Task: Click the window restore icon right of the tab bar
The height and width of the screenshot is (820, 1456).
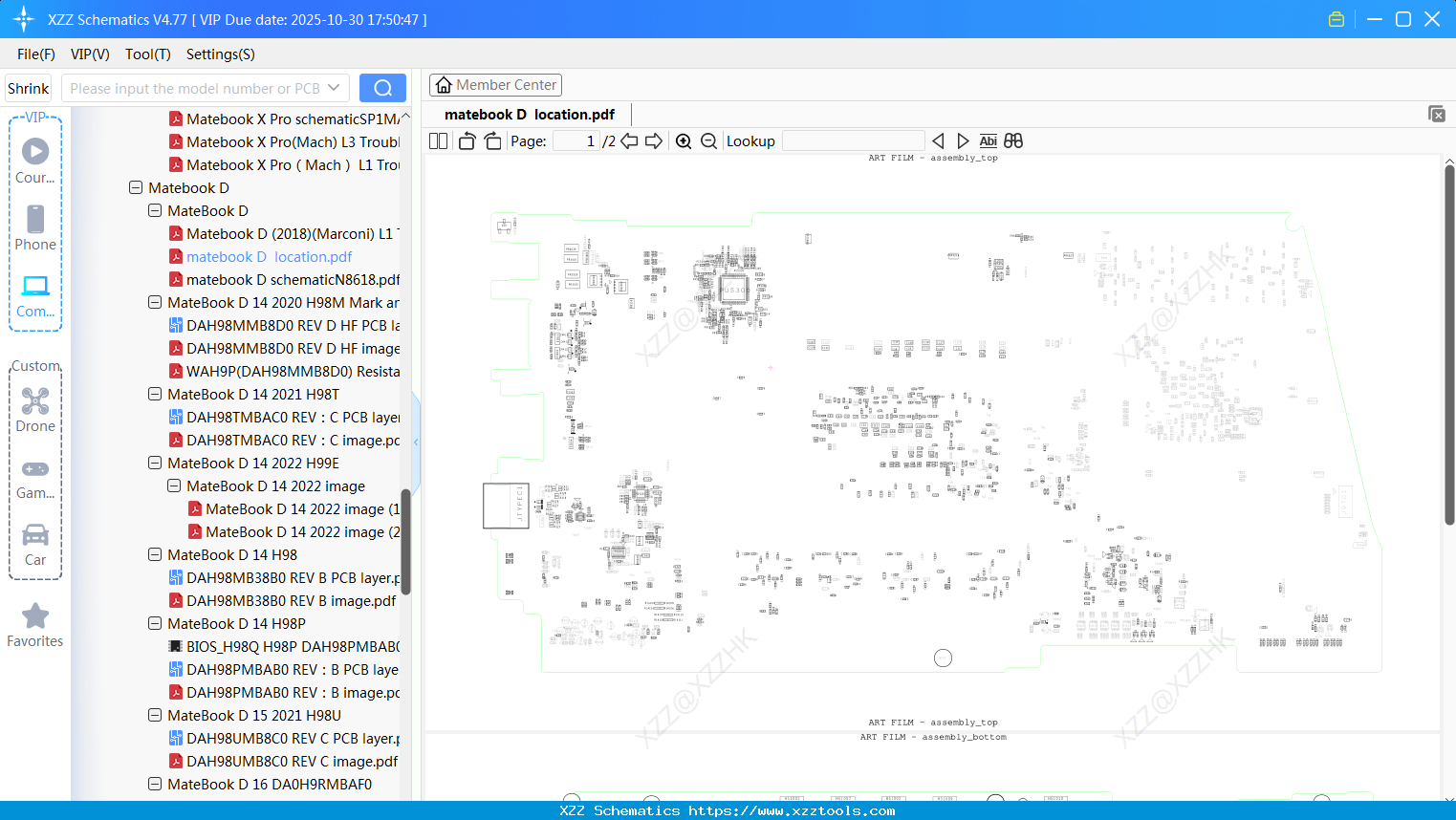Action: [x=1437, y=114]
